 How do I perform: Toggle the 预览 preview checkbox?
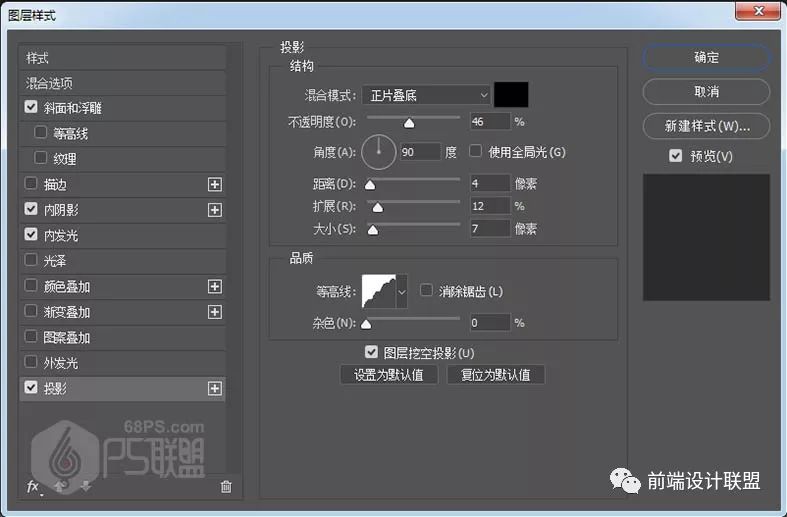[676, 156]
